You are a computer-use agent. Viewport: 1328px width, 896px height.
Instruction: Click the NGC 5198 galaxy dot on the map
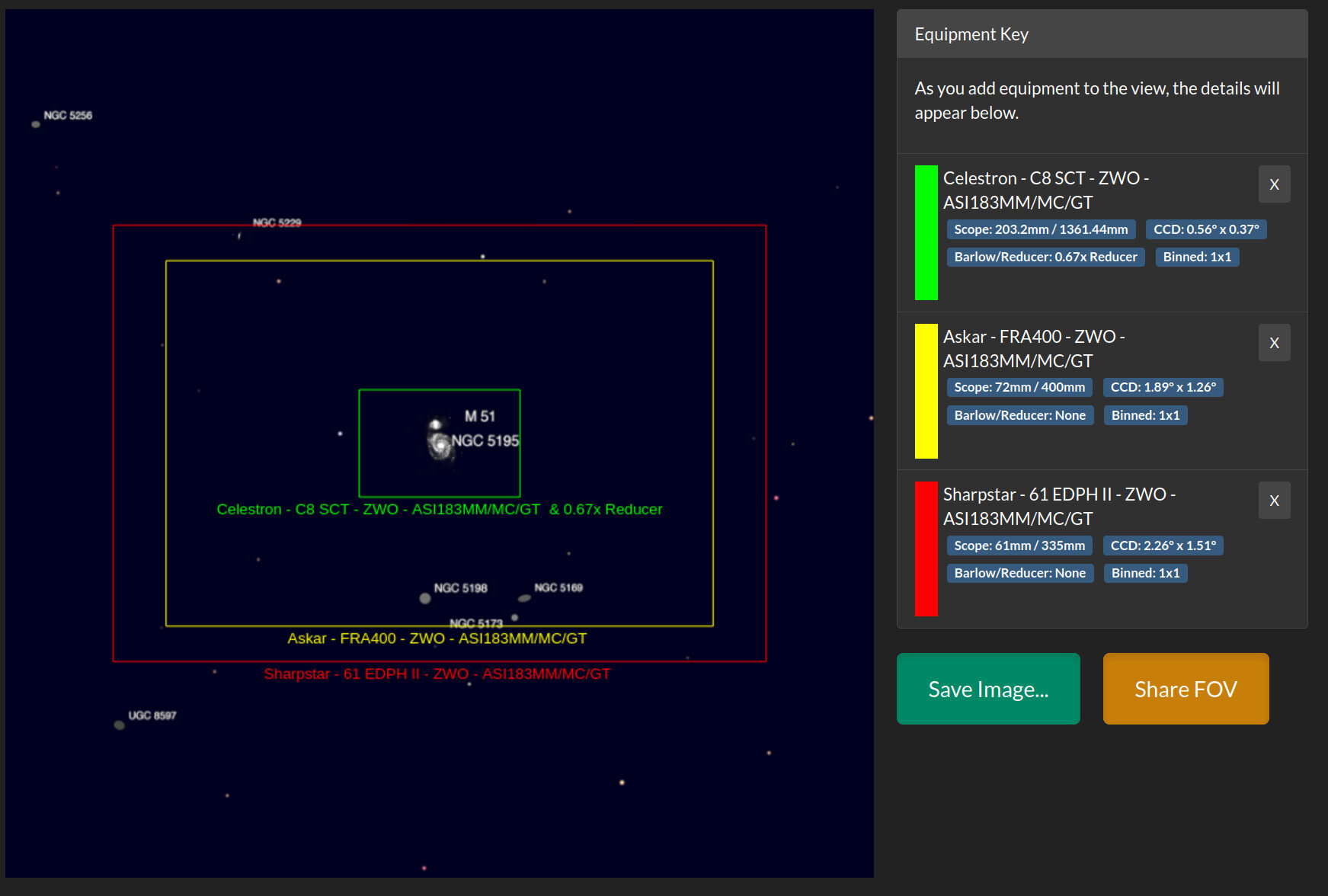[x=425, y=599]
